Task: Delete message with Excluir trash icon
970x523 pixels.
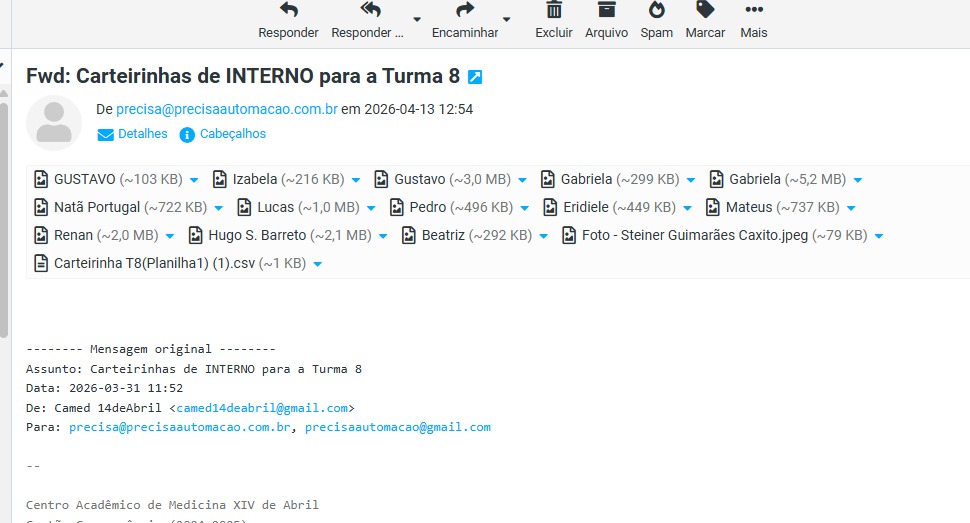Action: [x=553, y=11]
